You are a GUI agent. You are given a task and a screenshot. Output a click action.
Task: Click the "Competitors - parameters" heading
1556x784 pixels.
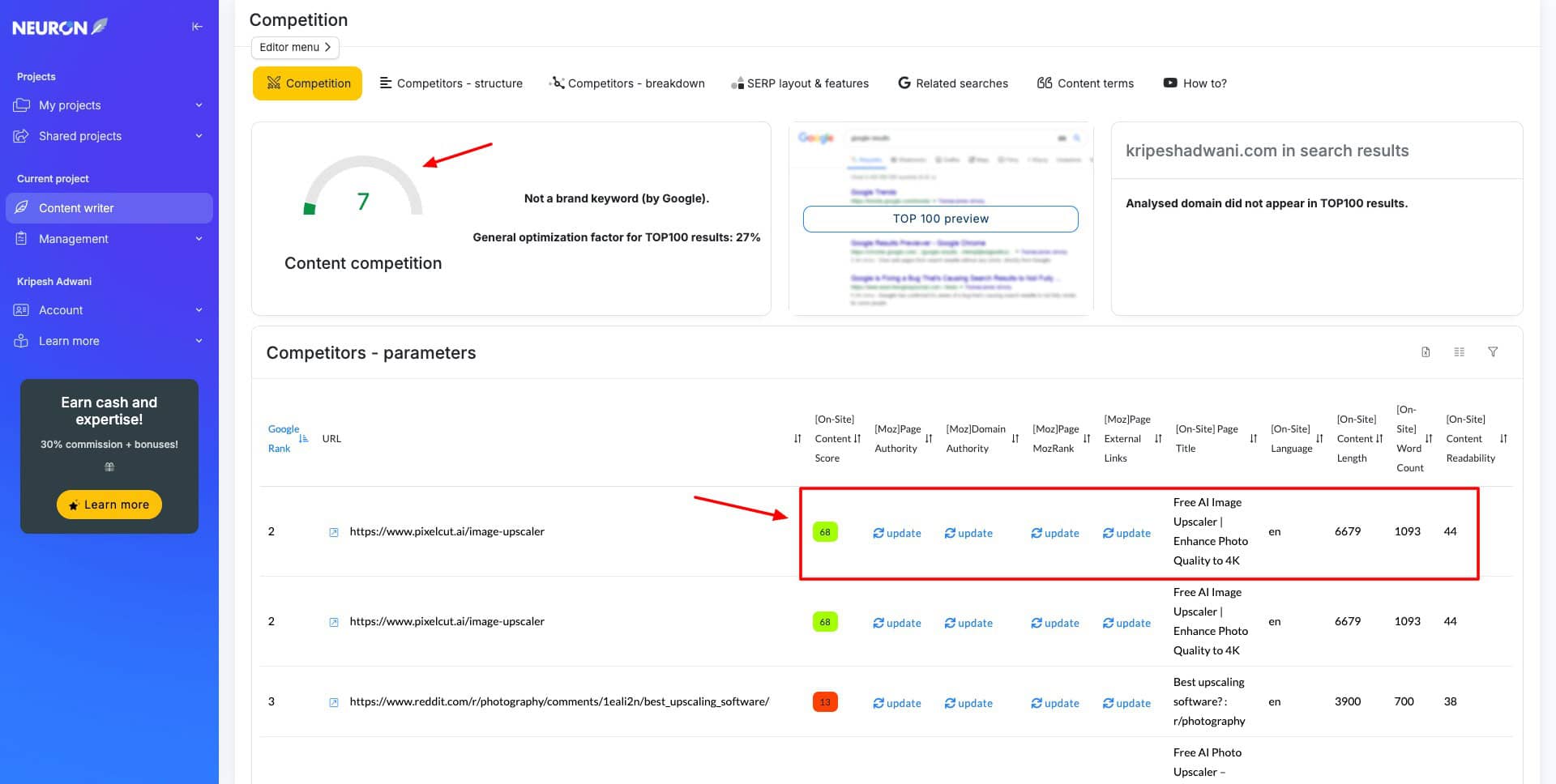(371, 353)
